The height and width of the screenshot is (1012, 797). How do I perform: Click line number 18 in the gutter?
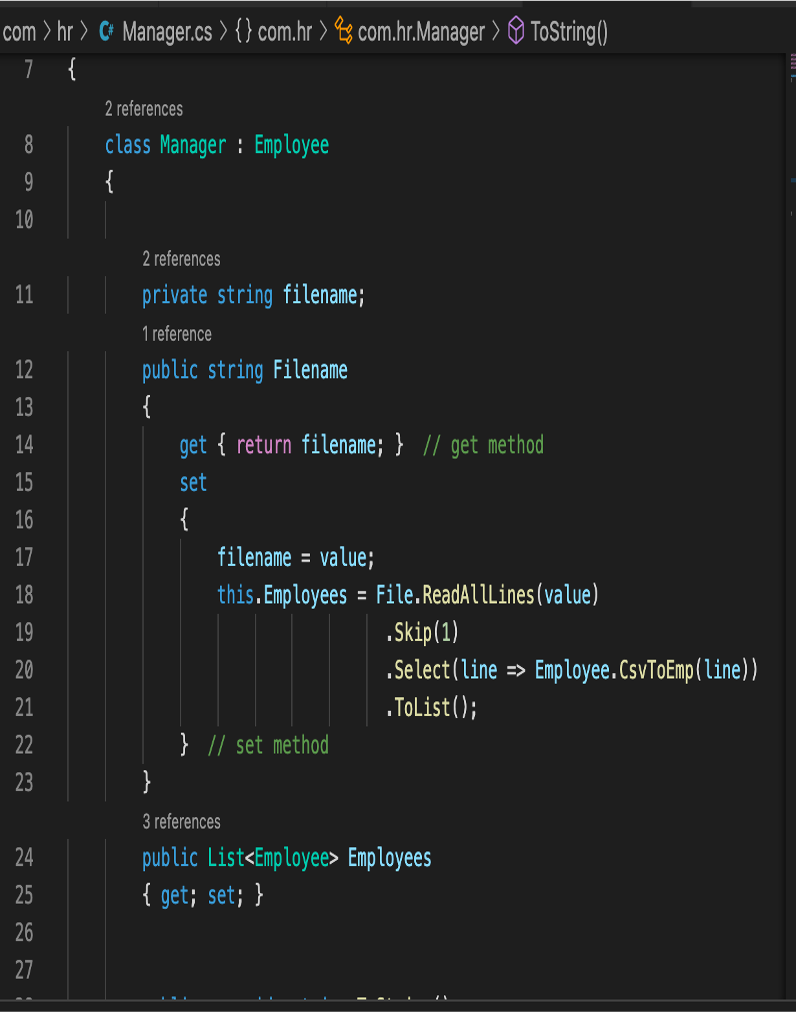[x=24, y=595]
